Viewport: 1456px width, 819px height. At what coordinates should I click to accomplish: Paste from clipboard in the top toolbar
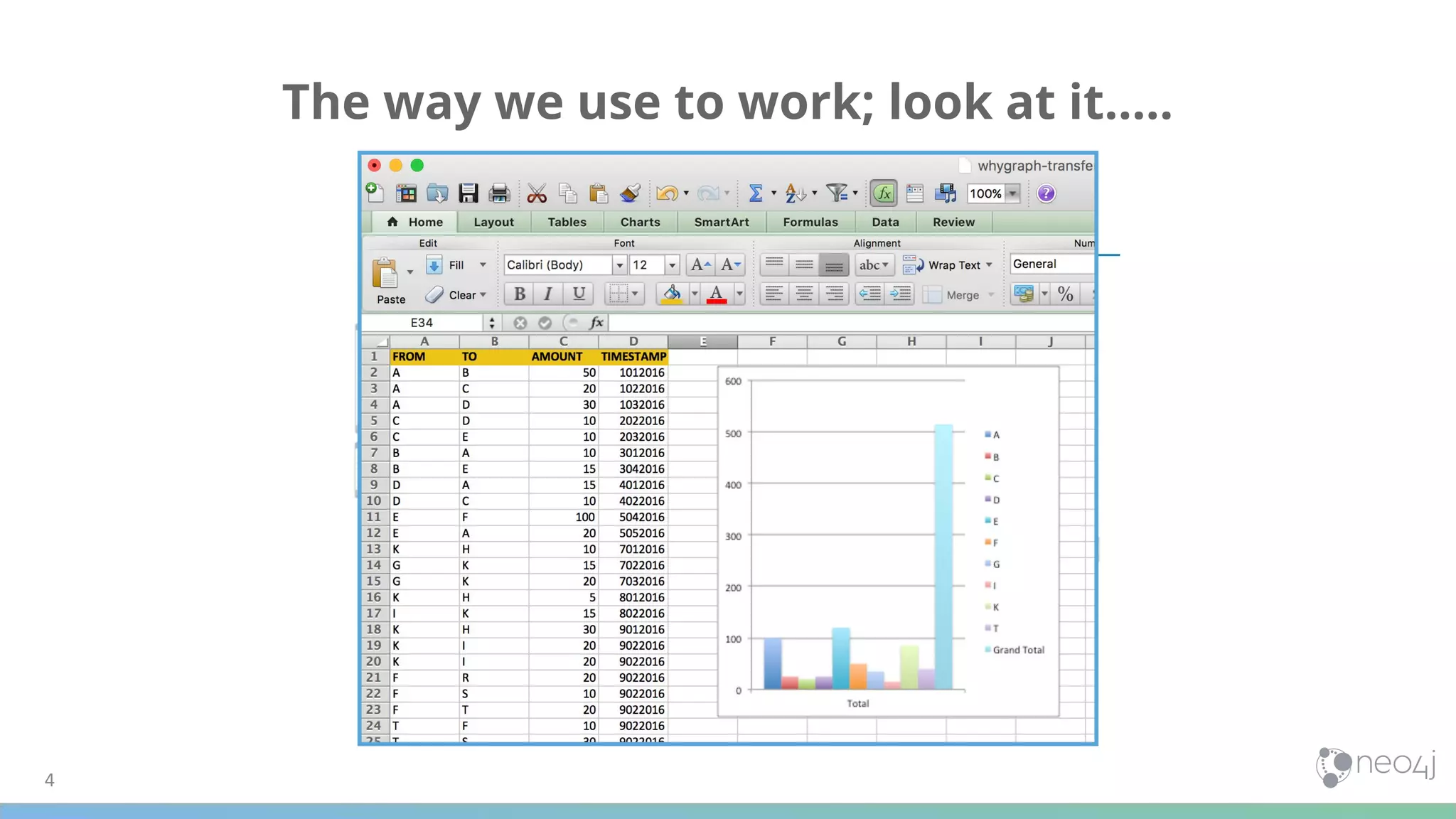pos(599,193)
